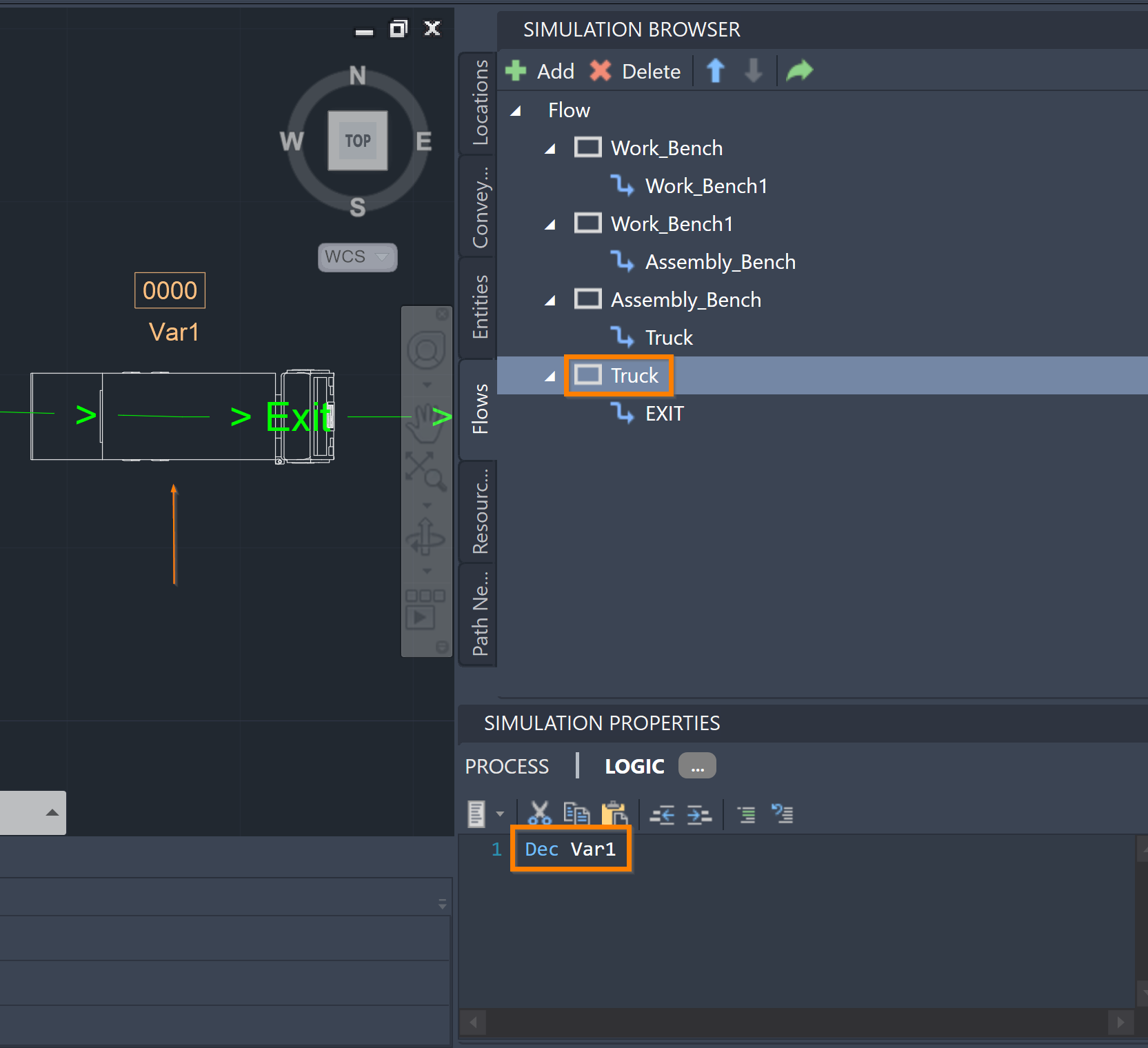Screen dimensions: 1148x1048
Task: Open the Locations side tab
Action: pyautogui.click(x=480, y=103)
